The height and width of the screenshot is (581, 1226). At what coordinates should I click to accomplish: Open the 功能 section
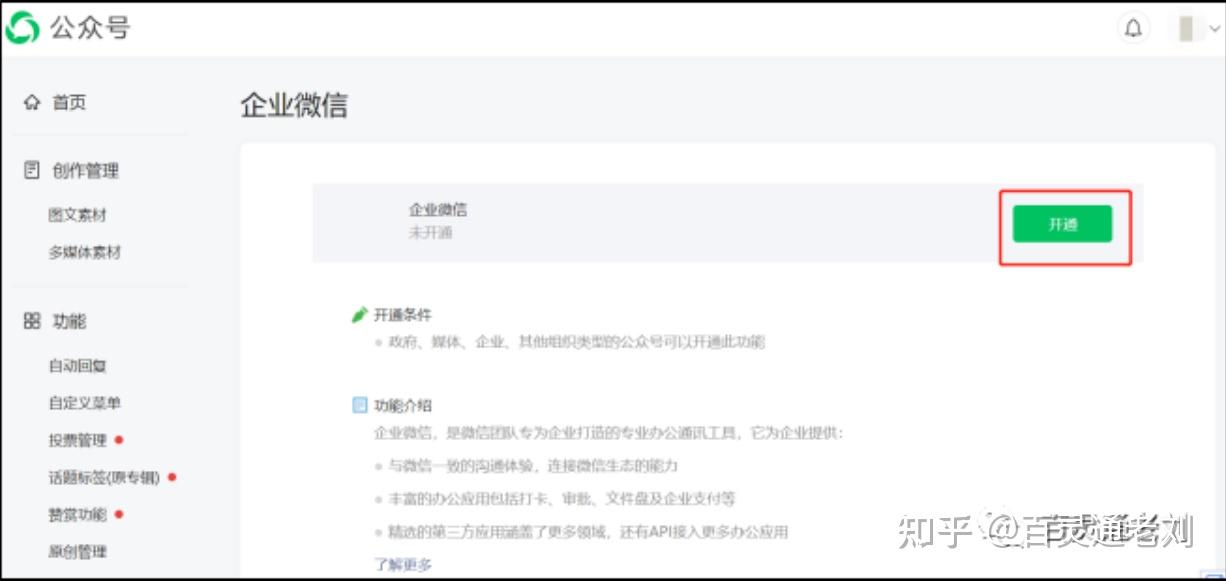69,321
